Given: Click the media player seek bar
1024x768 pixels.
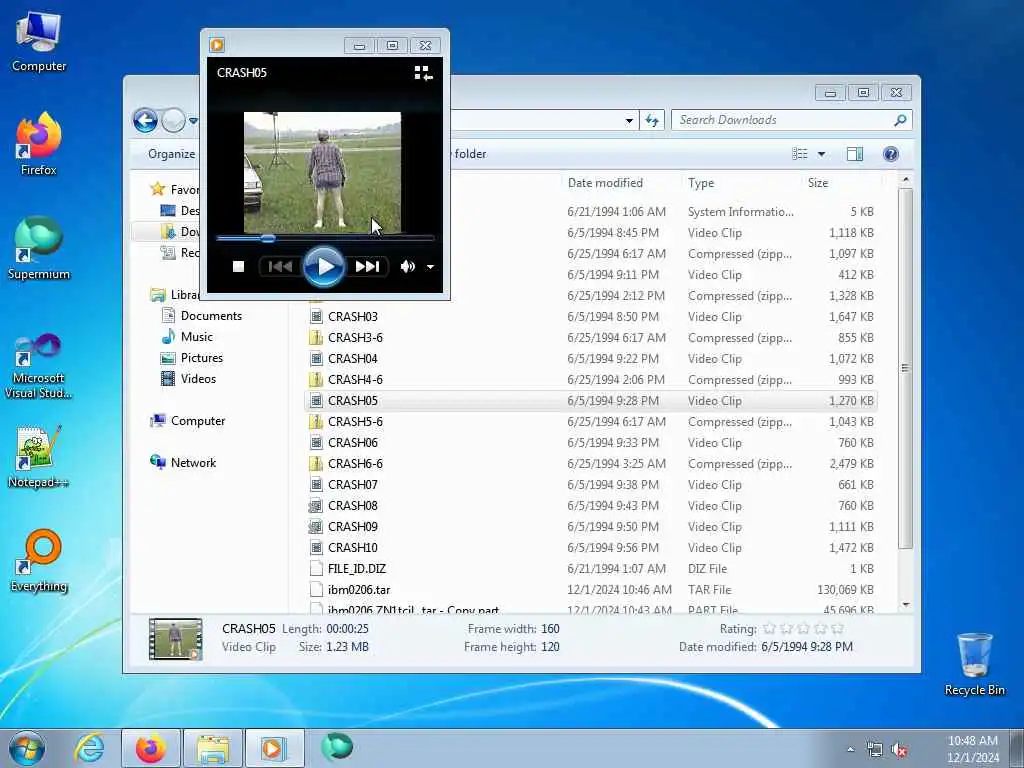Looking at the screenshot, I should coord(325,238).
